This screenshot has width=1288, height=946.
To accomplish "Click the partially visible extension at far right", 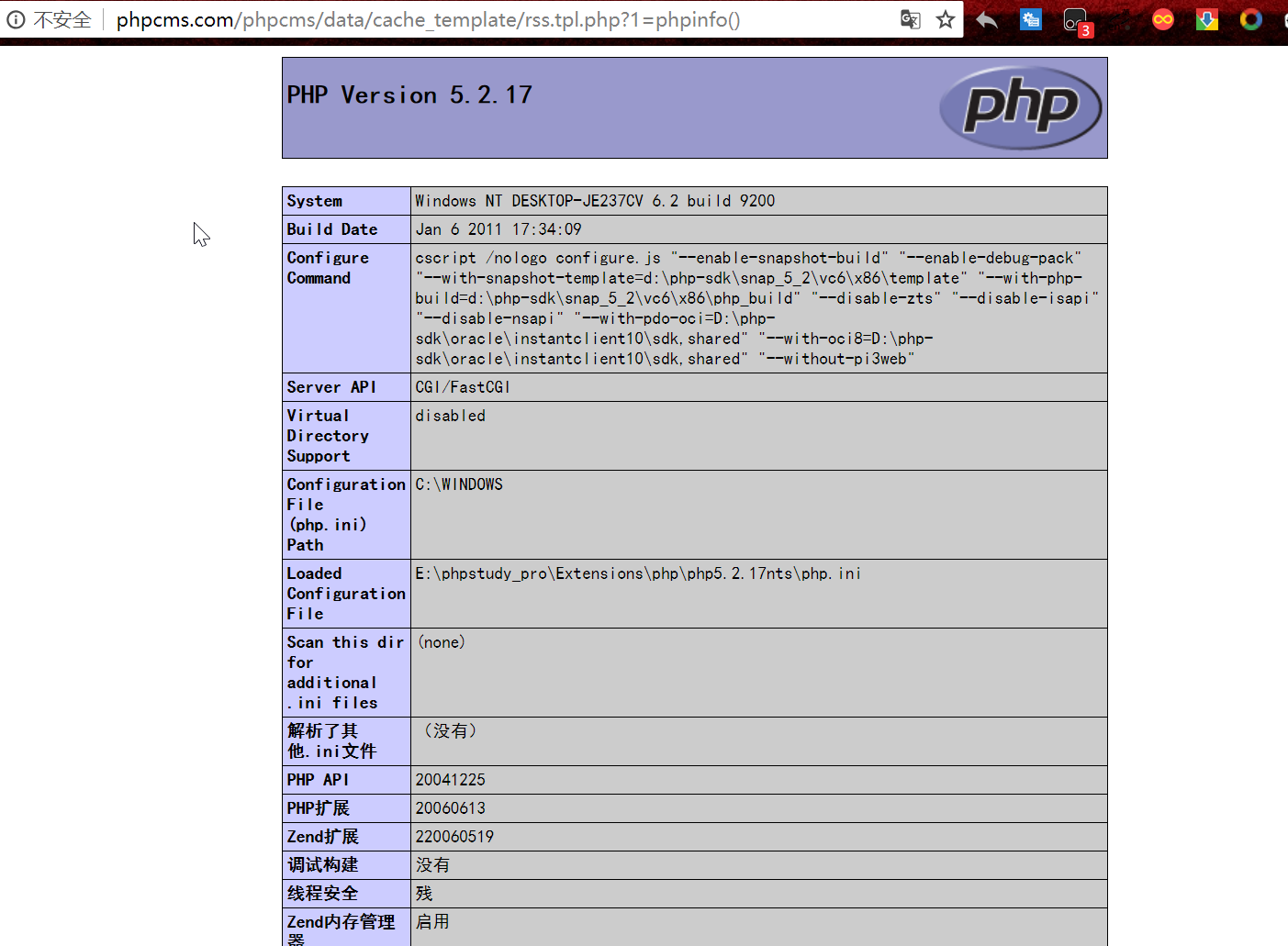I will click(1283, 18).
